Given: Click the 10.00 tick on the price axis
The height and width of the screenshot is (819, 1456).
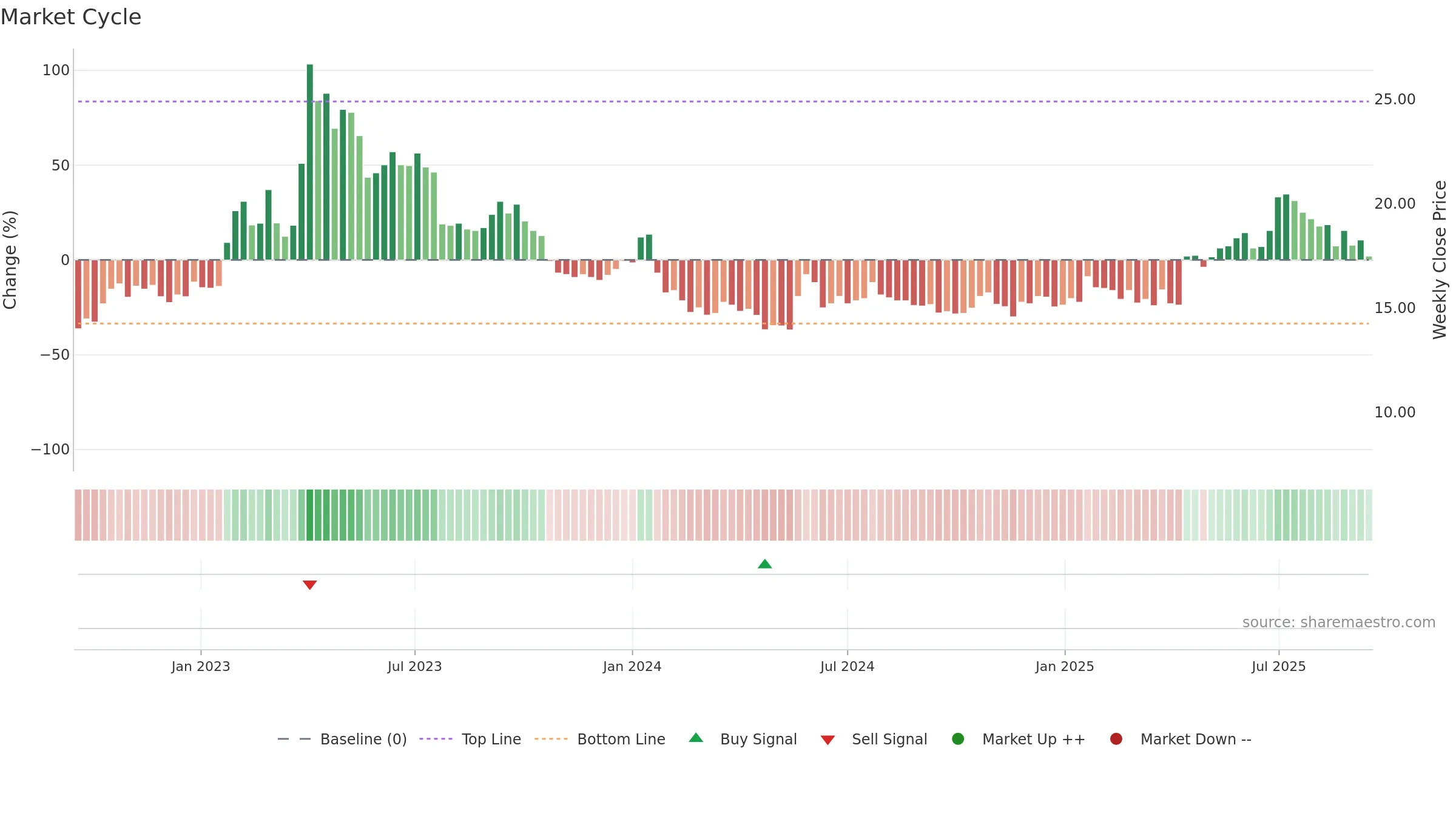Looking at the screenshot, I should (1395, 413).
